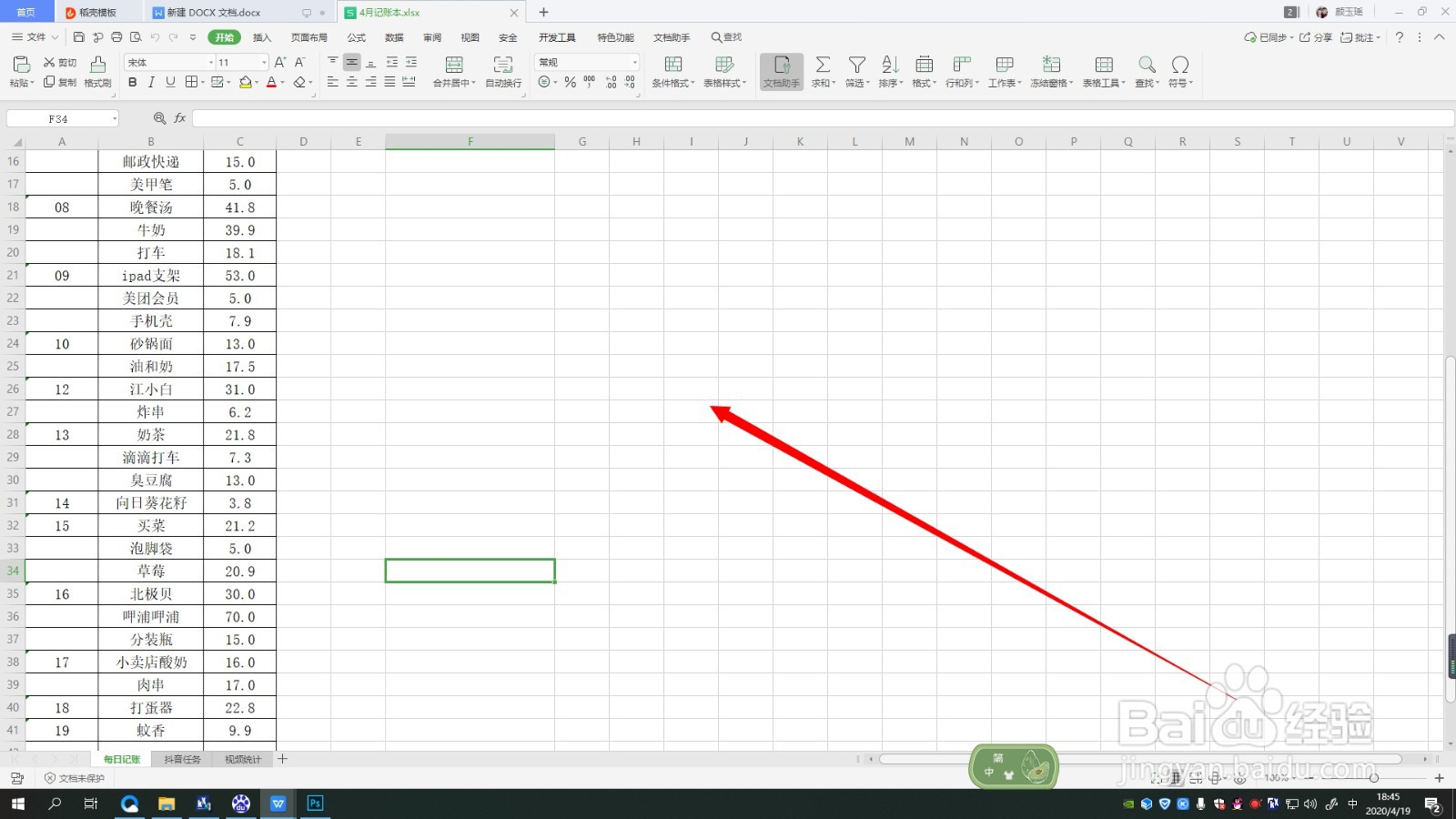The image size is (1456, 819).
Task: Switch to the 数据 ribbon tab
Action: [x=394, y=37]
